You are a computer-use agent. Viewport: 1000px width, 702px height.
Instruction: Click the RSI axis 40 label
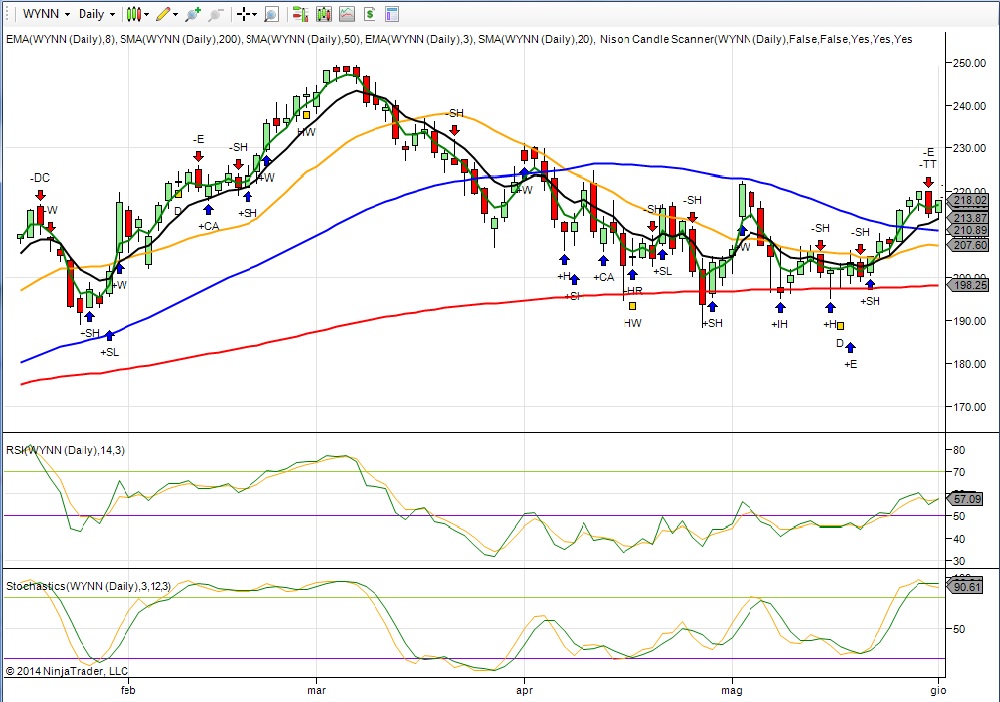pos(959,539)
